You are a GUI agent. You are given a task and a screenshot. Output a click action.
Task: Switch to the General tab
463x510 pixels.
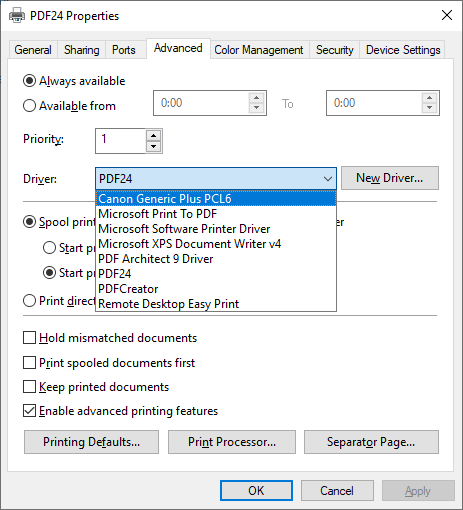tap(33, 50)
